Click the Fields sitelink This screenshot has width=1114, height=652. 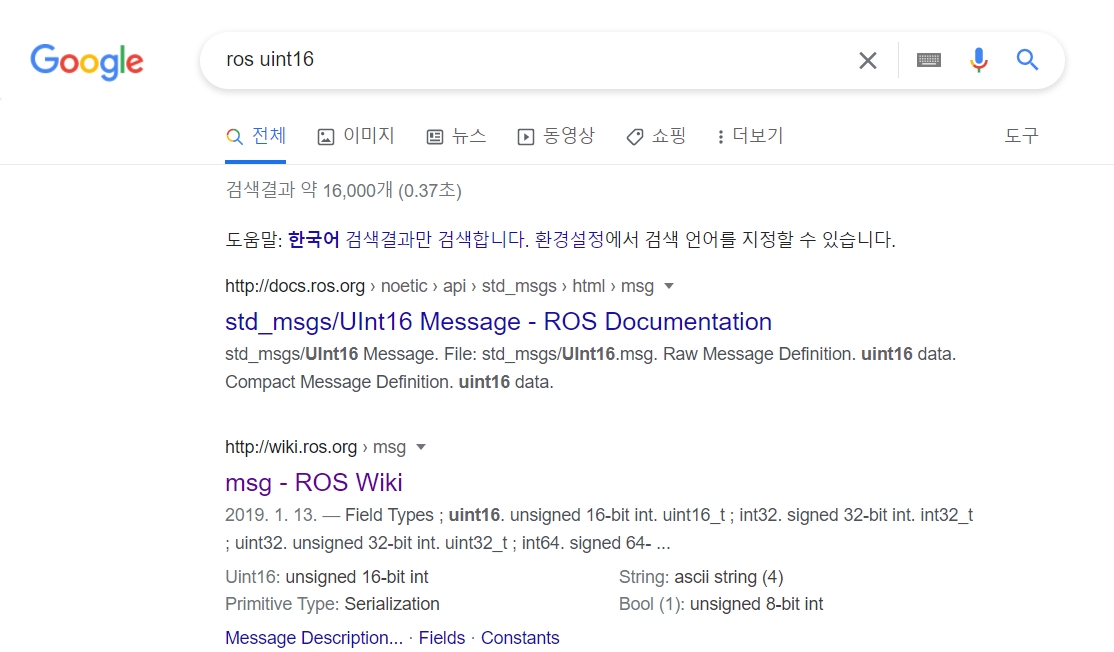pos(441,638)
